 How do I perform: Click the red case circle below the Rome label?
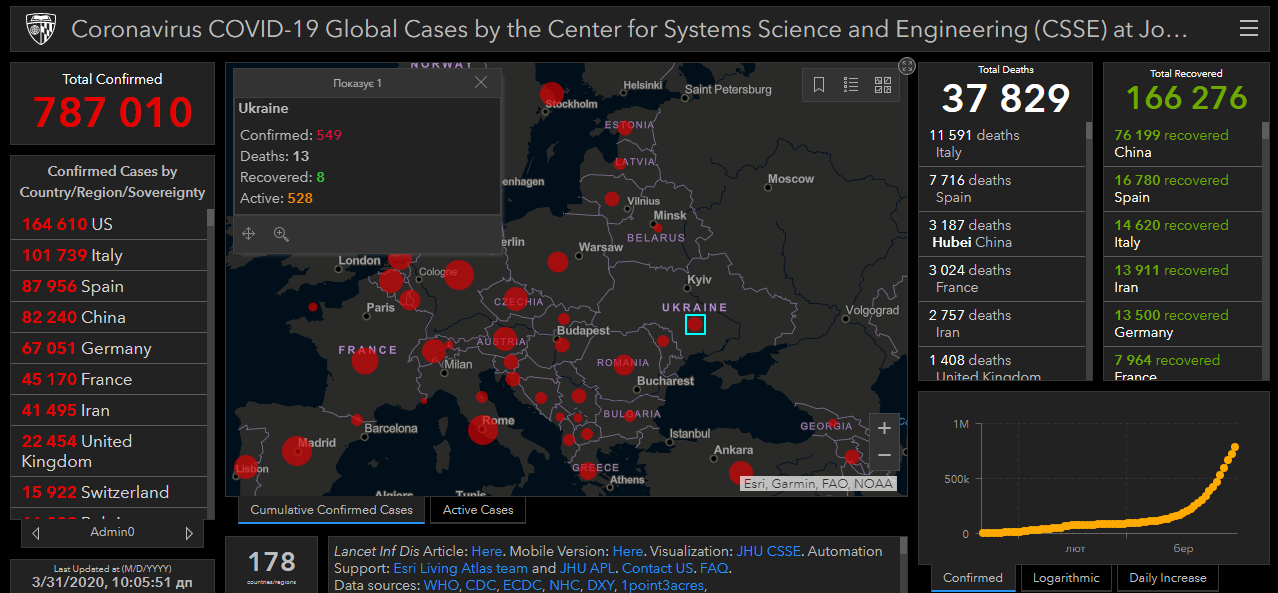pyautogui.click(x=483, y=431)
